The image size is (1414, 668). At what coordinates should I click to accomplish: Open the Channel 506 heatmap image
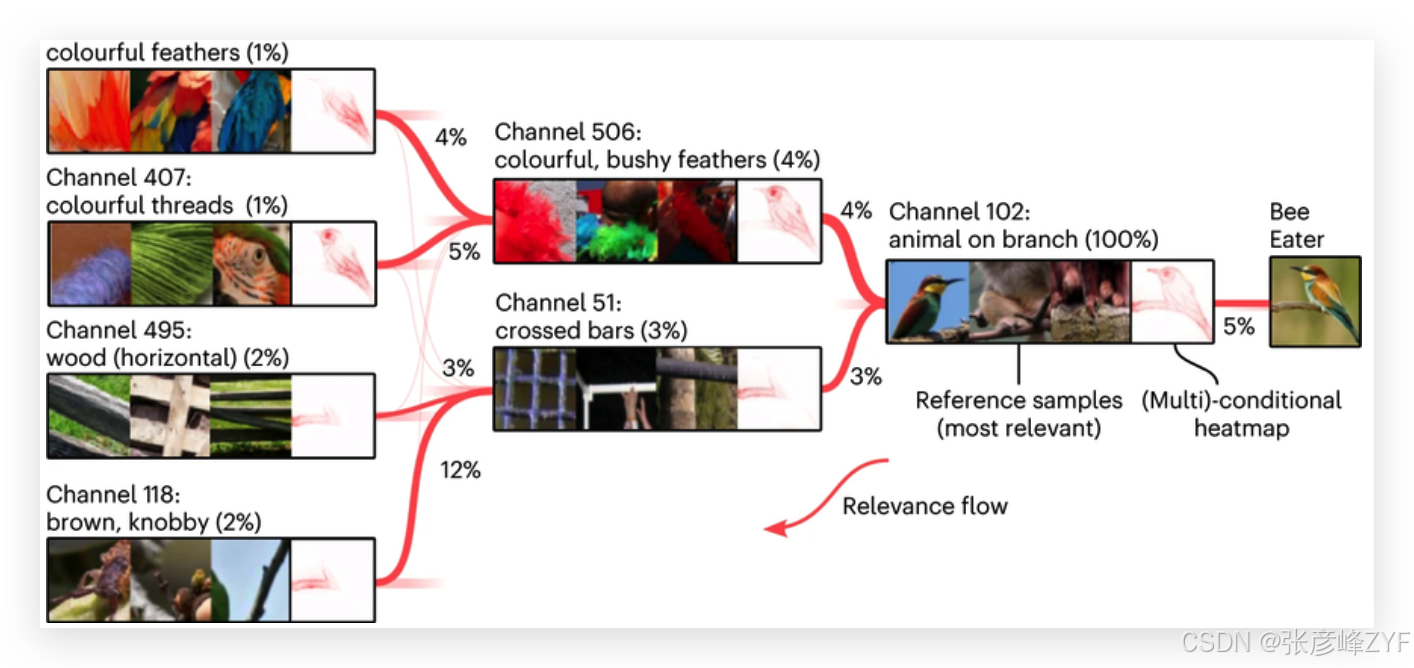tap(778, 221)
